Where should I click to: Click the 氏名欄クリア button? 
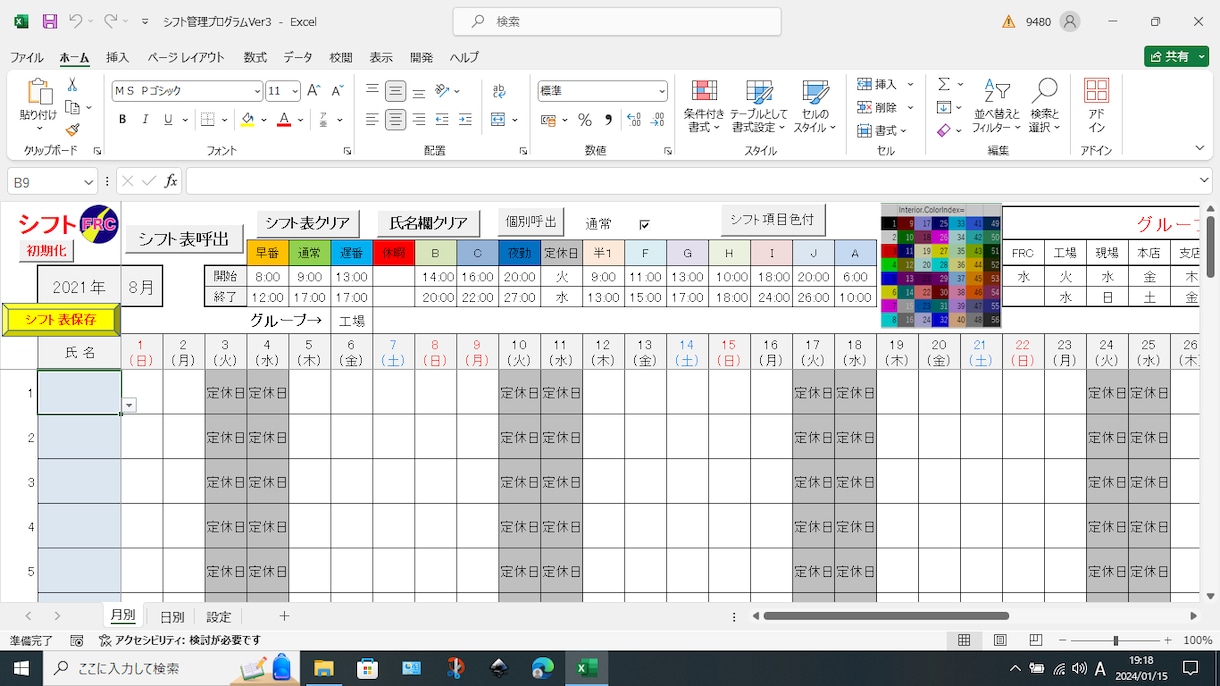428,223
